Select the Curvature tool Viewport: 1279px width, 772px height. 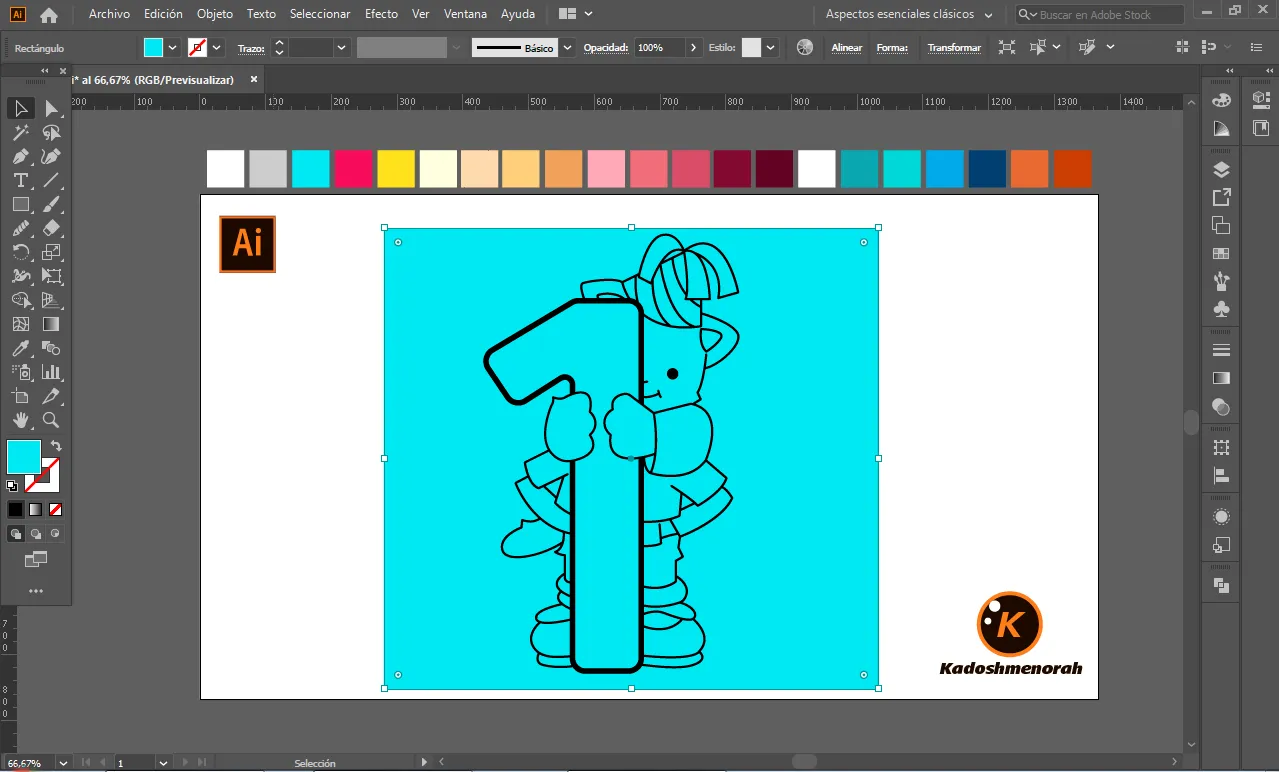[51, 156]
